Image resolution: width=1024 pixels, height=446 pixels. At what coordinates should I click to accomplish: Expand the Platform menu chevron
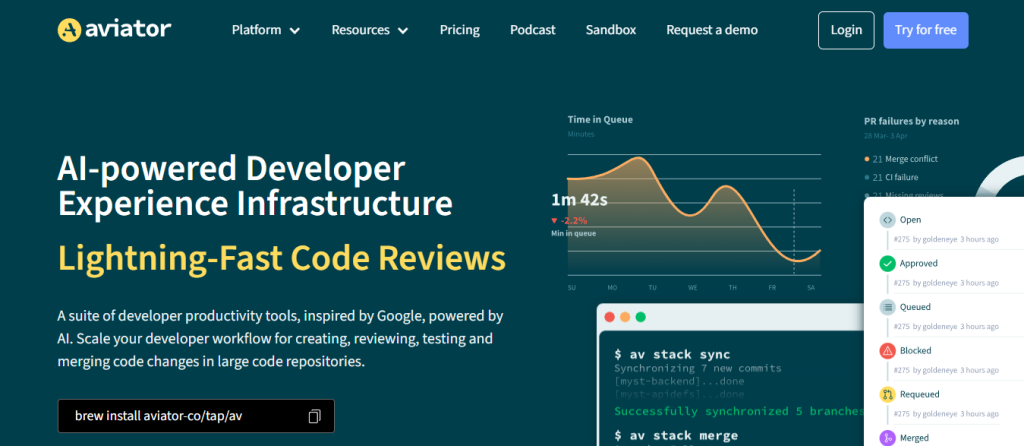click(x=295, y=31)
